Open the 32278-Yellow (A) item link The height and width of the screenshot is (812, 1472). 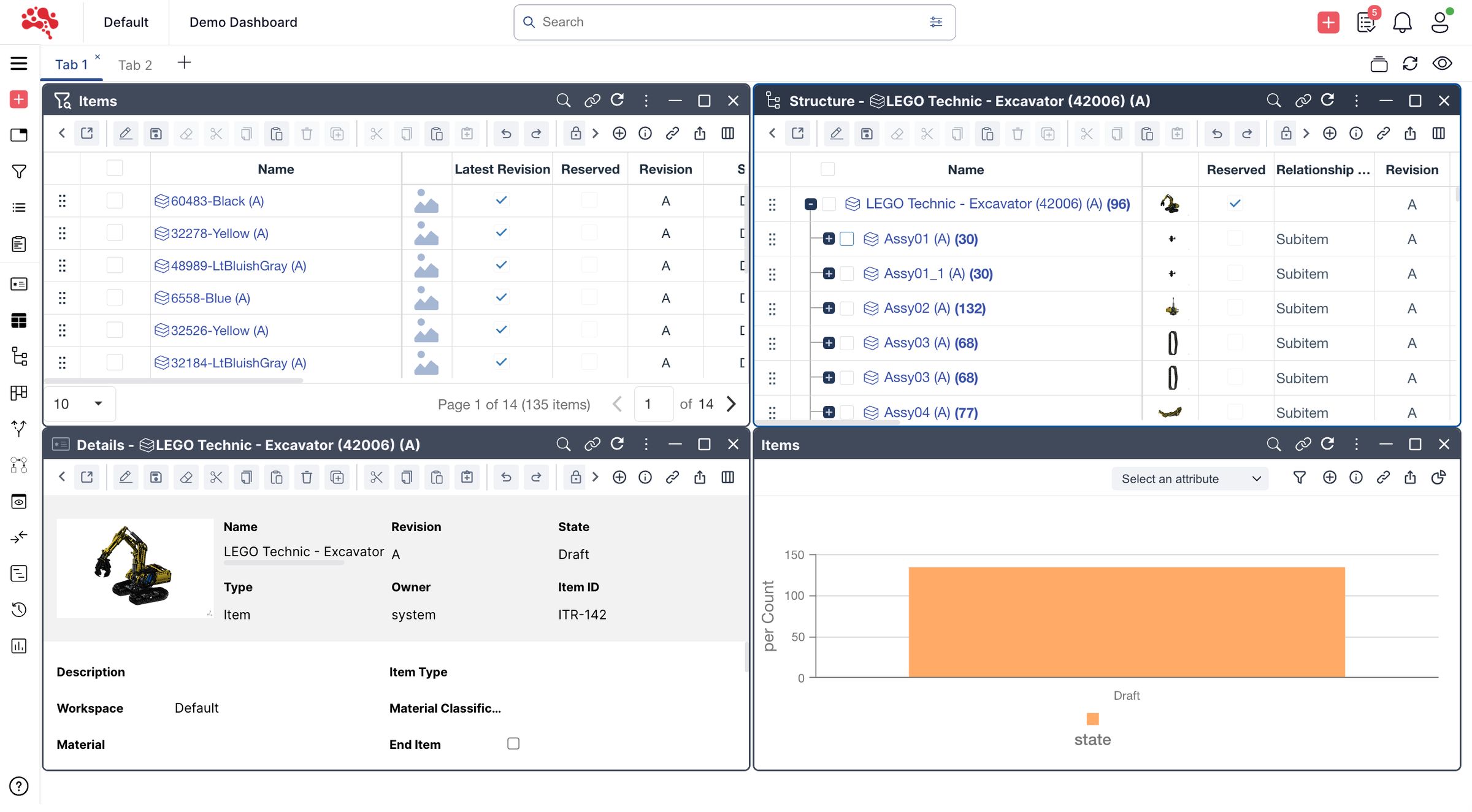point(219,234)
